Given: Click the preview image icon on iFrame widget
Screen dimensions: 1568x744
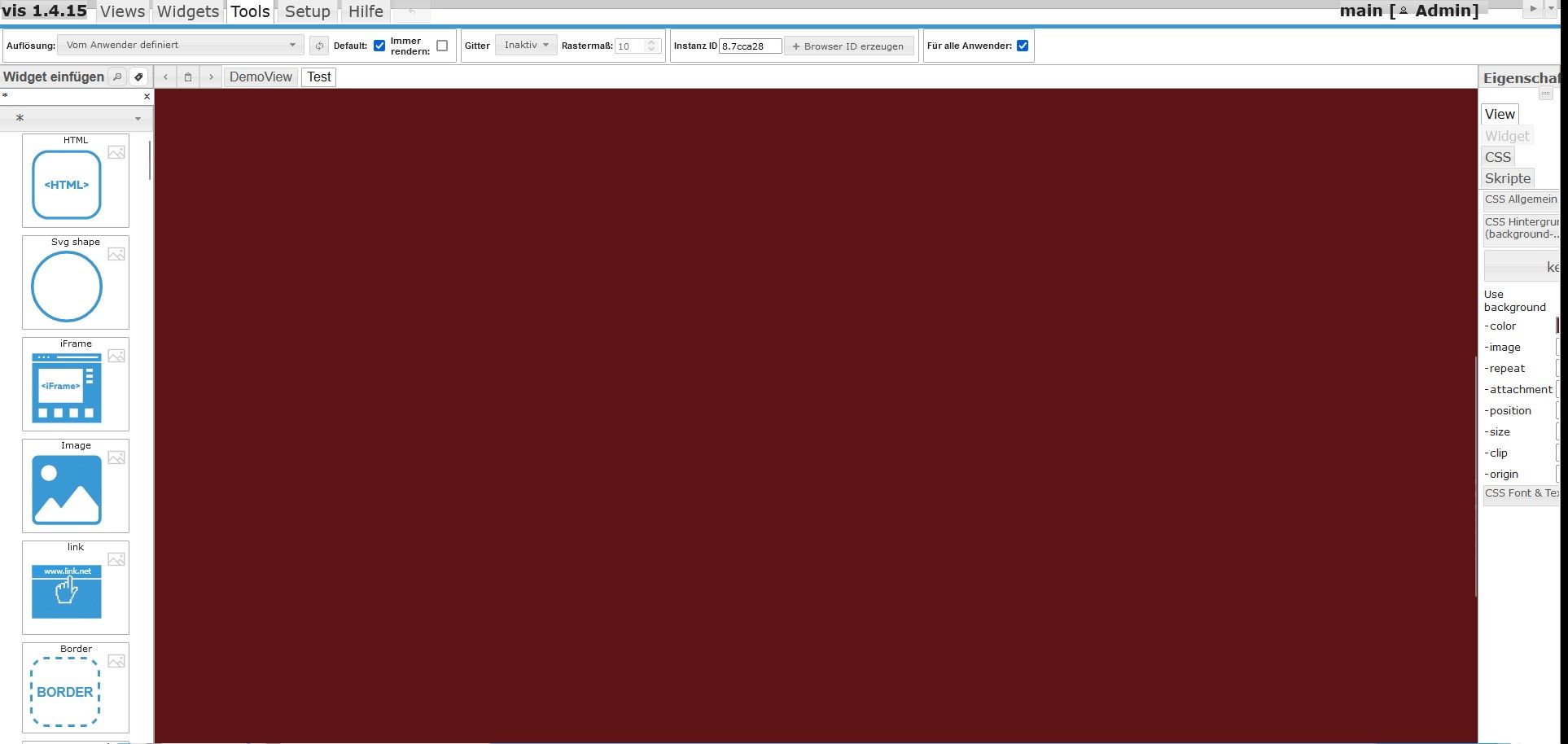Looking at the screenshot, I should point(116,356).
